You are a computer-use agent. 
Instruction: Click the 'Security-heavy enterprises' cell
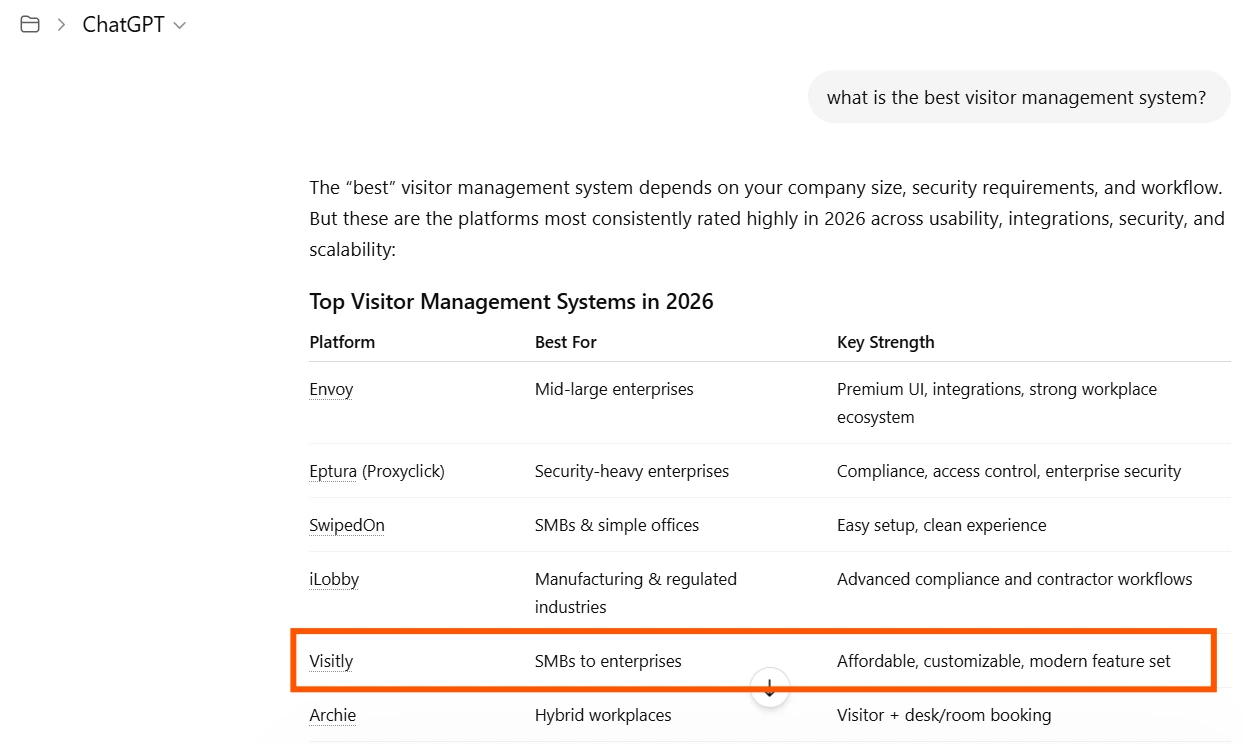[x=632, y=471]
